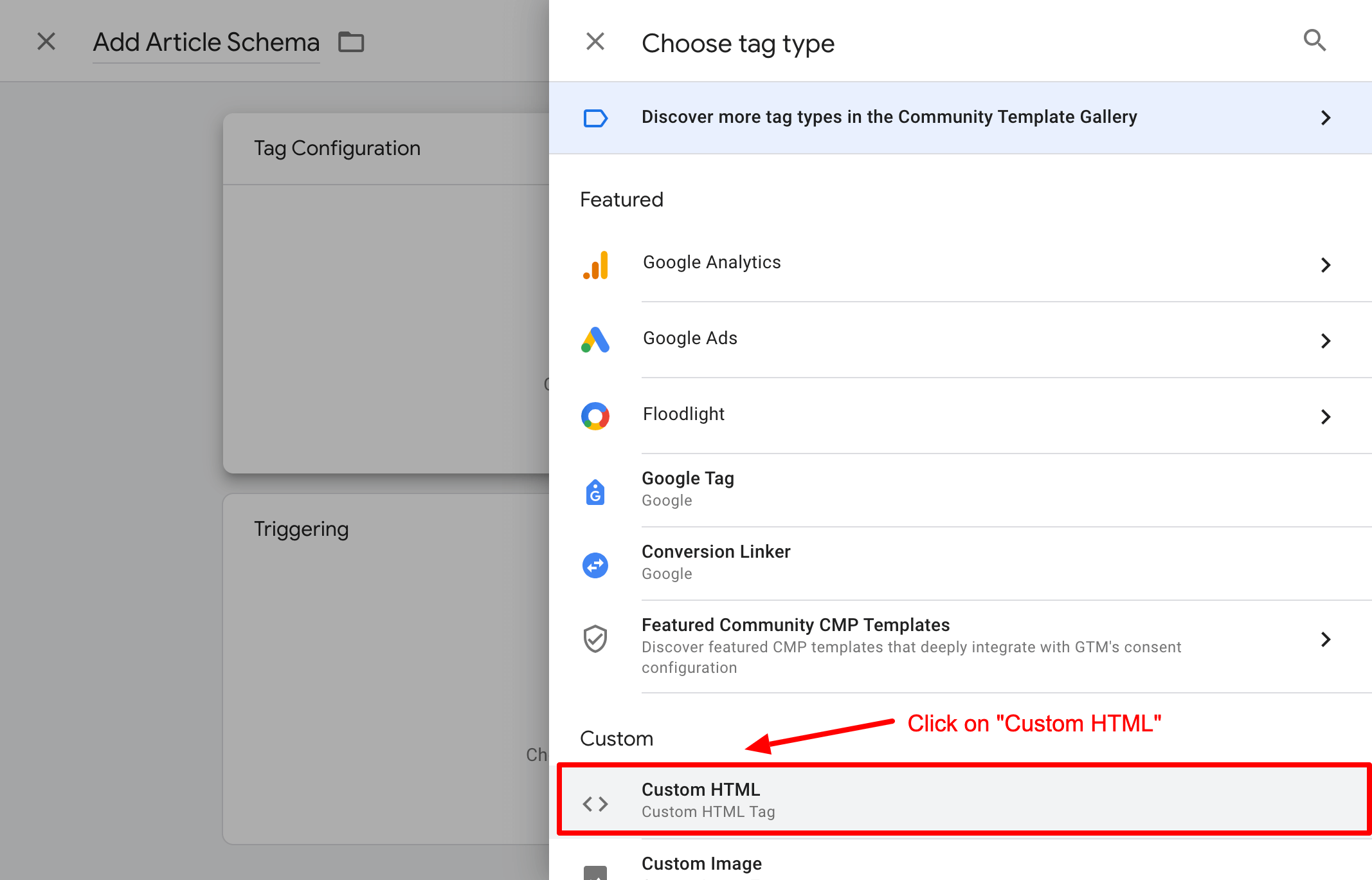
Task: Click the folder icon next to Add Article Schema
Action: [351, 41]
